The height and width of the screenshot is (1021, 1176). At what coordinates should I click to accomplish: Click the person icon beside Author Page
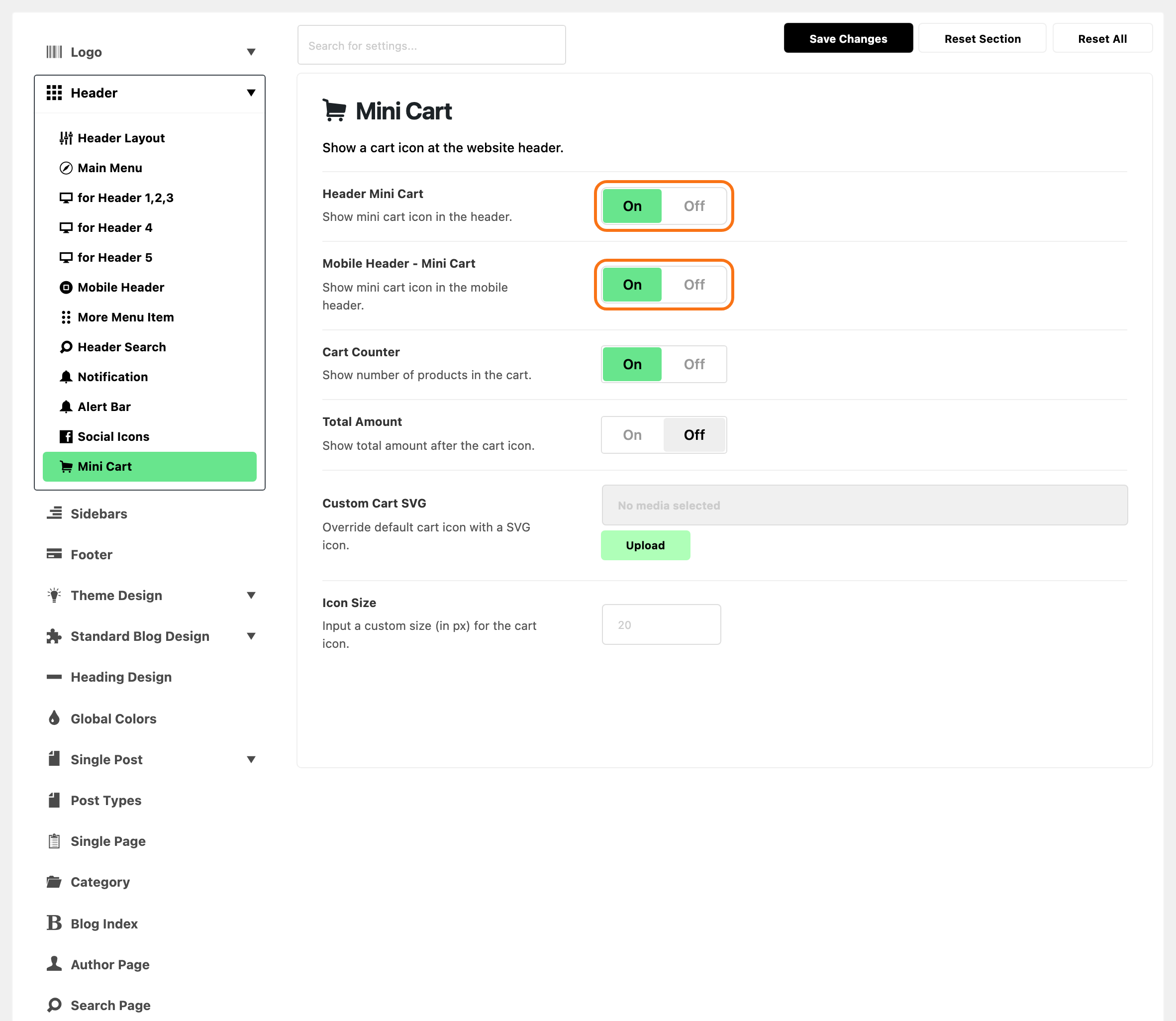(x=54, y=963)
